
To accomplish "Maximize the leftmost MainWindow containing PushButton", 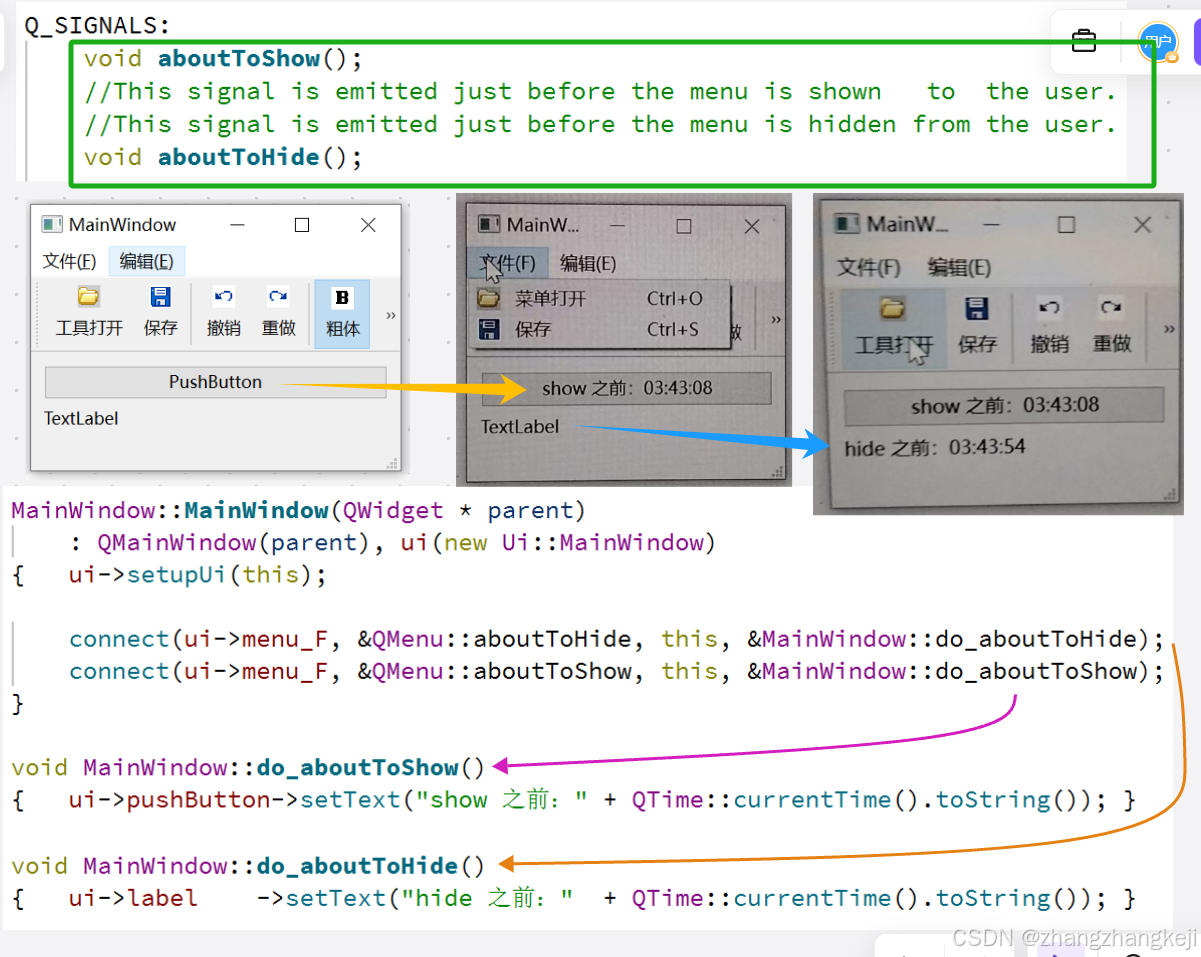I will click(x=302, y=225).
